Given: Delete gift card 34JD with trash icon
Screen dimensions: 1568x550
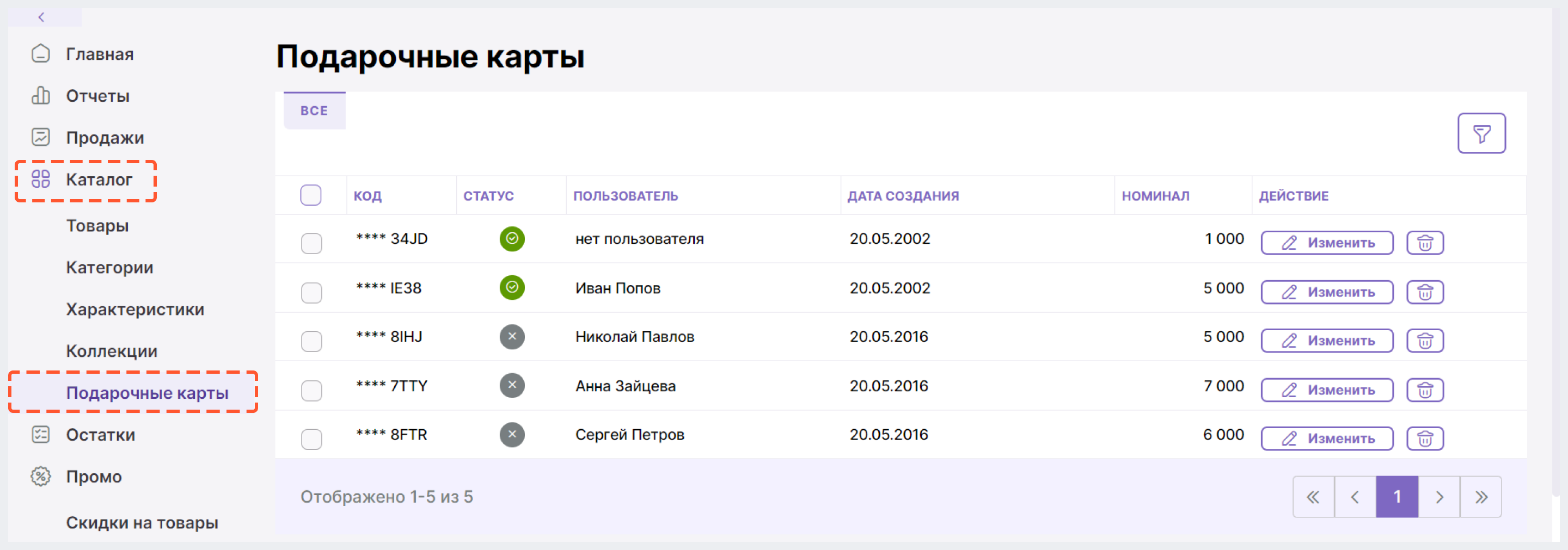Looking at the screenshot, I should click(x=1425, y=243).
